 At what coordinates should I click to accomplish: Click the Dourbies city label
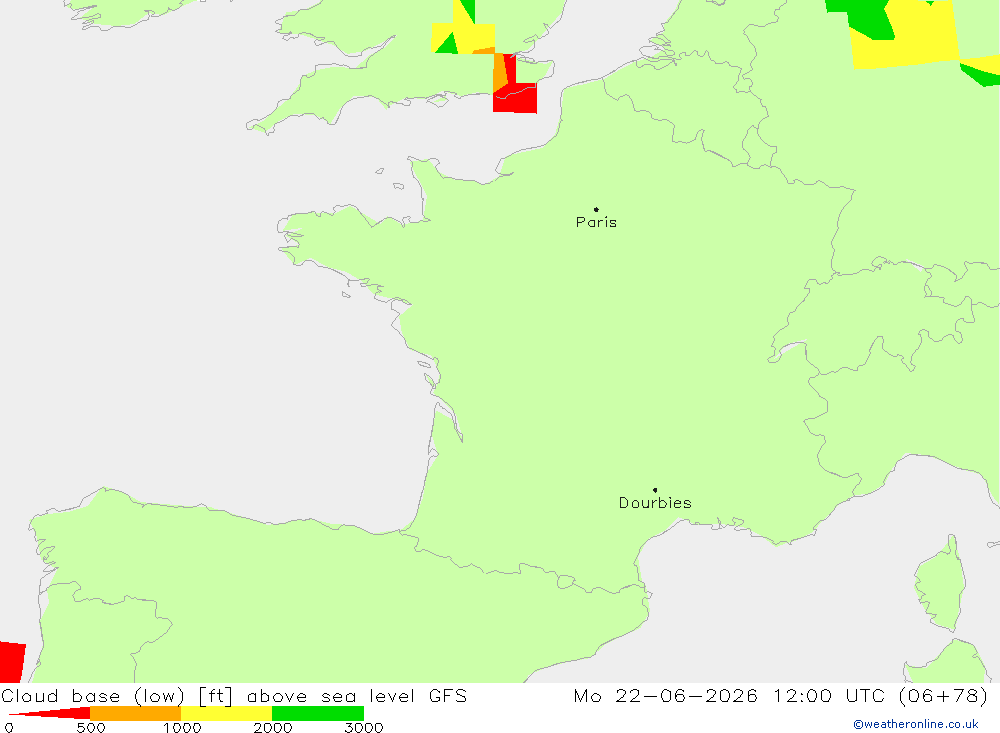click(x=655, y=503)
